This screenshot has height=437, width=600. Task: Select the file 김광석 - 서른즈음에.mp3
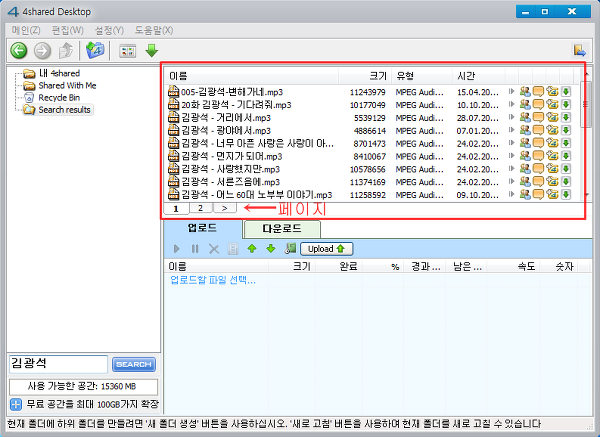point(231,182)
